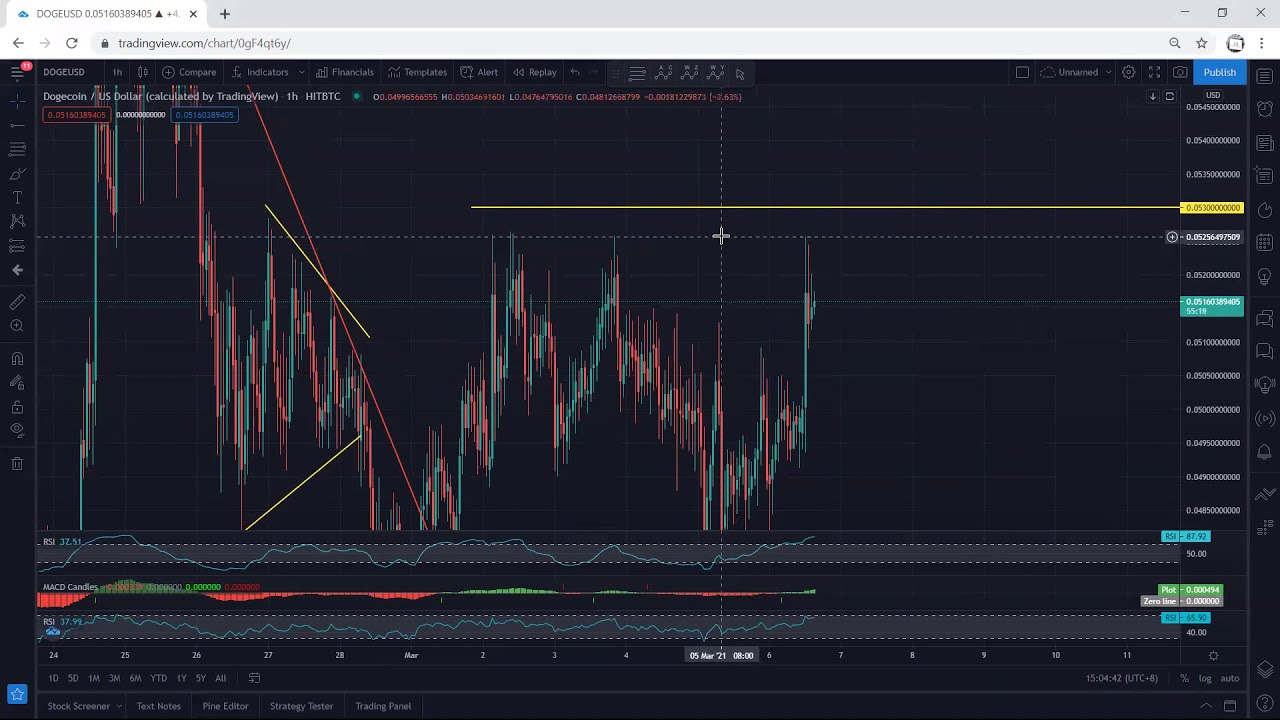Start bar Replay mode
The width and height of the screenshot is (1280, 720).
coord(535,72)
